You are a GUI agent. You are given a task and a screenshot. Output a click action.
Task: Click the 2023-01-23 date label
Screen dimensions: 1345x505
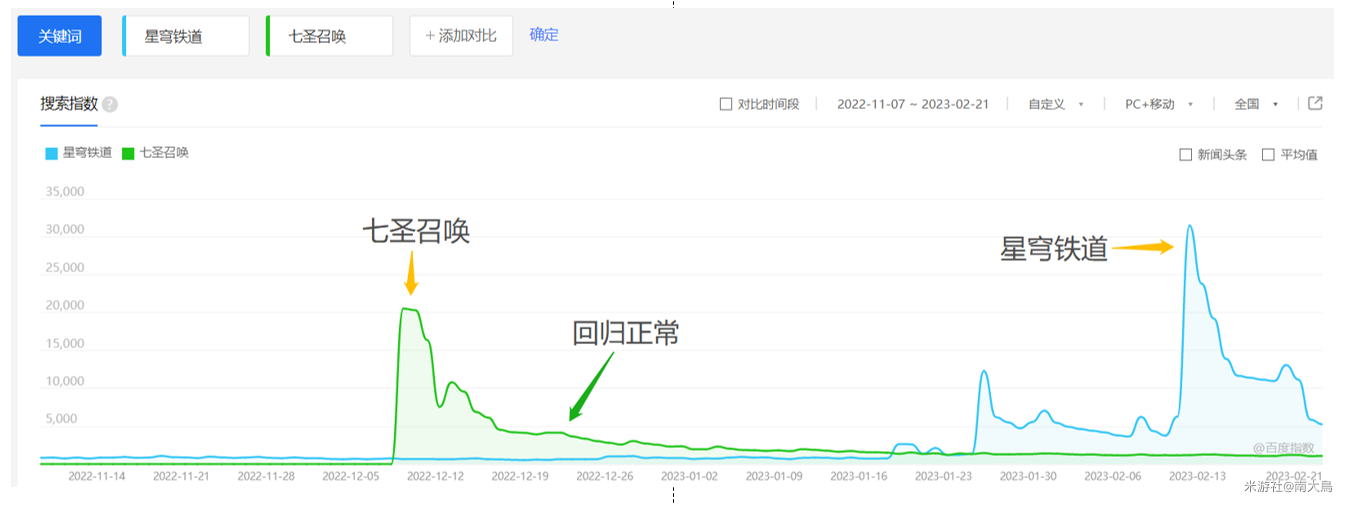[943, 476]
